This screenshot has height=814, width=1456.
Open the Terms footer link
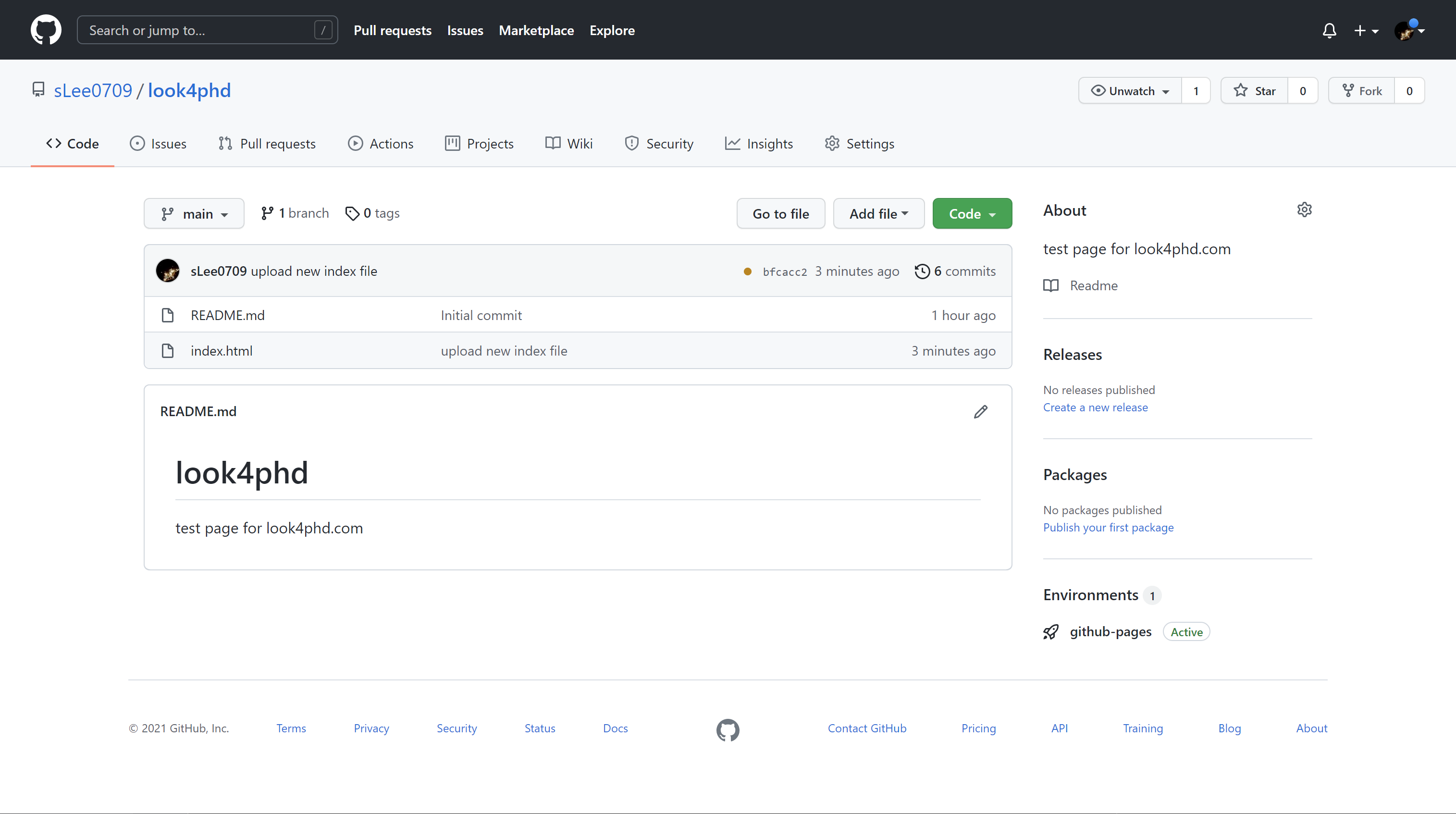[291, 728]
